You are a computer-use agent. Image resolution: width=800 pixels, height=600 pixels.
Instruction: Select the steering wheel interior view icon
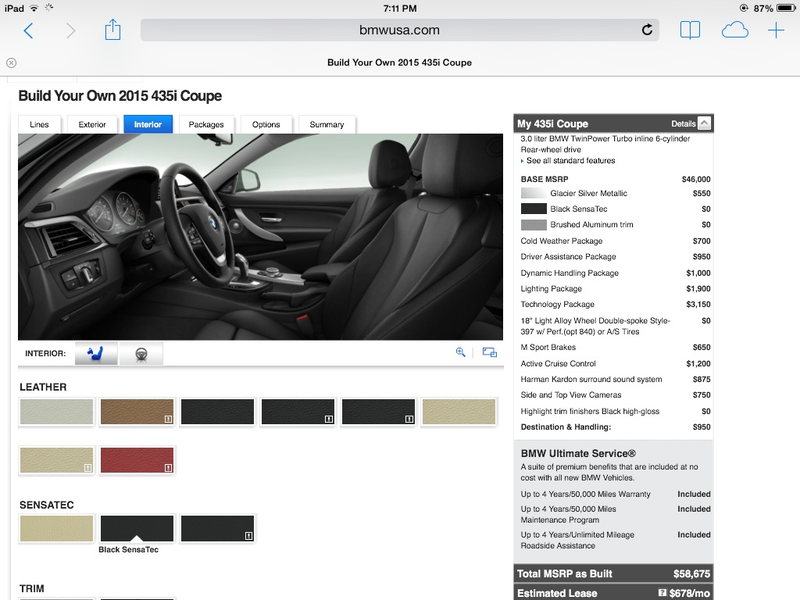coord(141,353)
